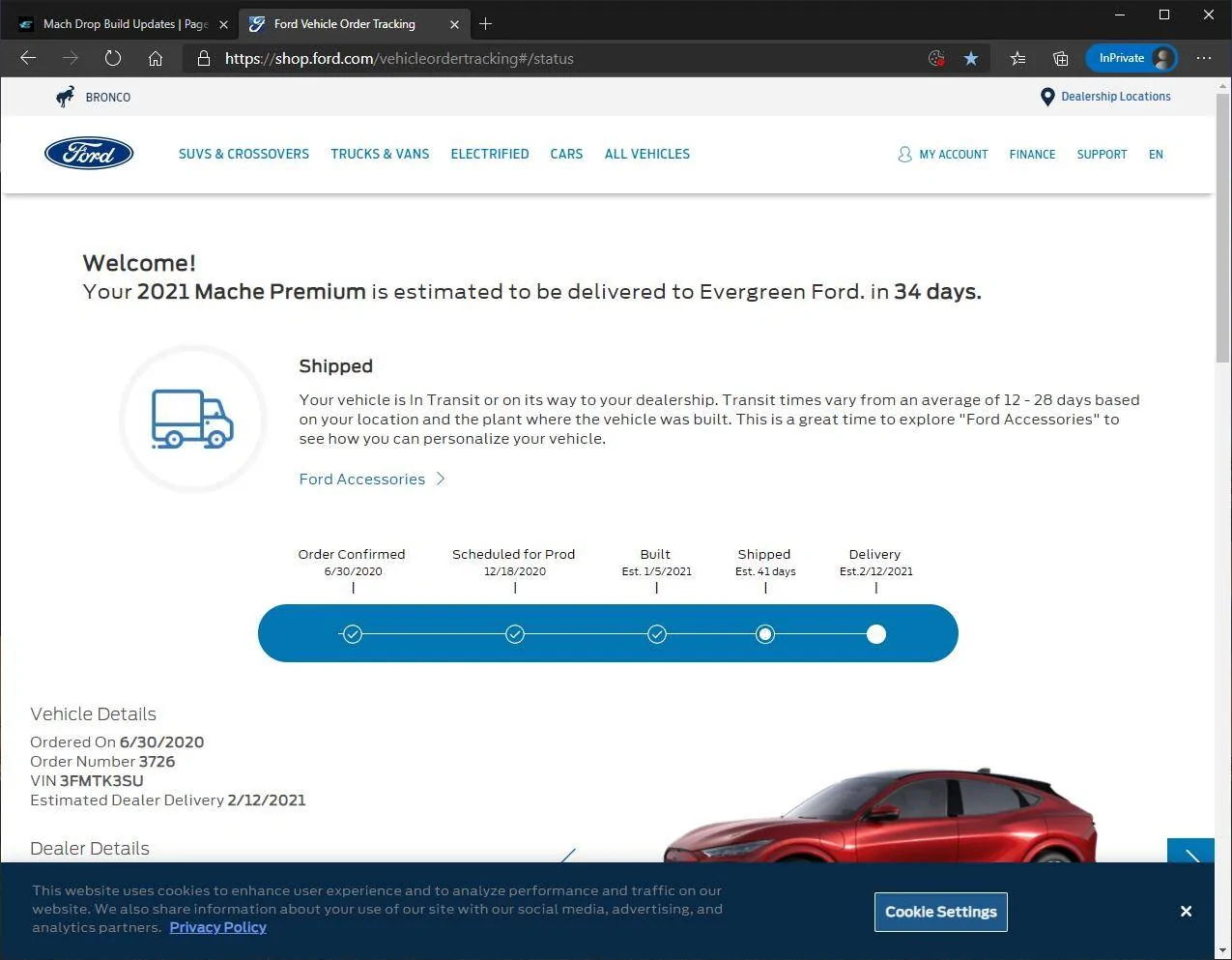Click the red Mustang Mach-E vehicle image
1232x960 pixels.
point(881,817)
